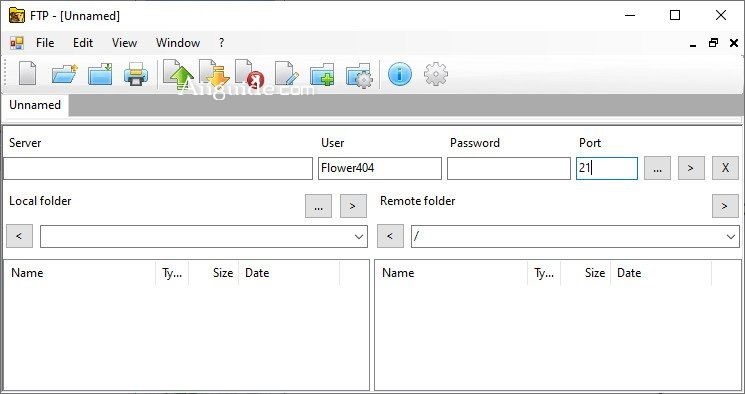Expand the Remote folder path dropdown
Viewport: 745px width, 394px height.
click(x=731, y=236)
